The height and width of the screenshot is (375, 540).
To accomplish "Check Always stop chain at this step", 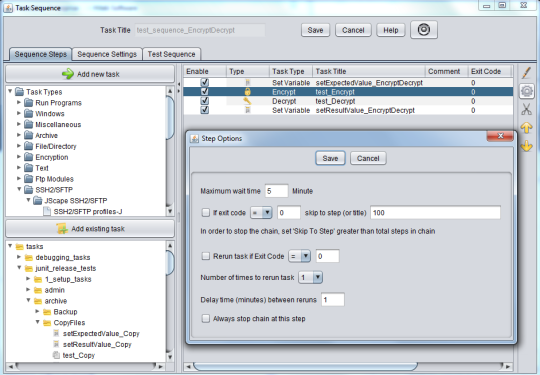I will (x=206, y=319).
